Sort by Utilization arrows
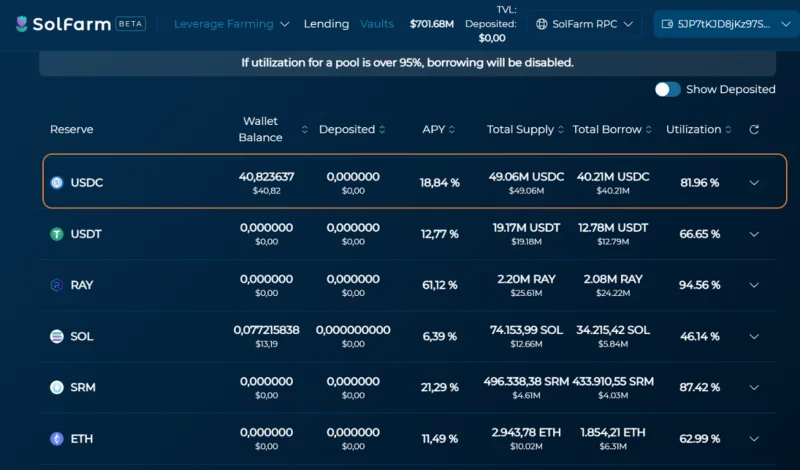The width and height of the screenshot is (800, 470). click(729, 130)
